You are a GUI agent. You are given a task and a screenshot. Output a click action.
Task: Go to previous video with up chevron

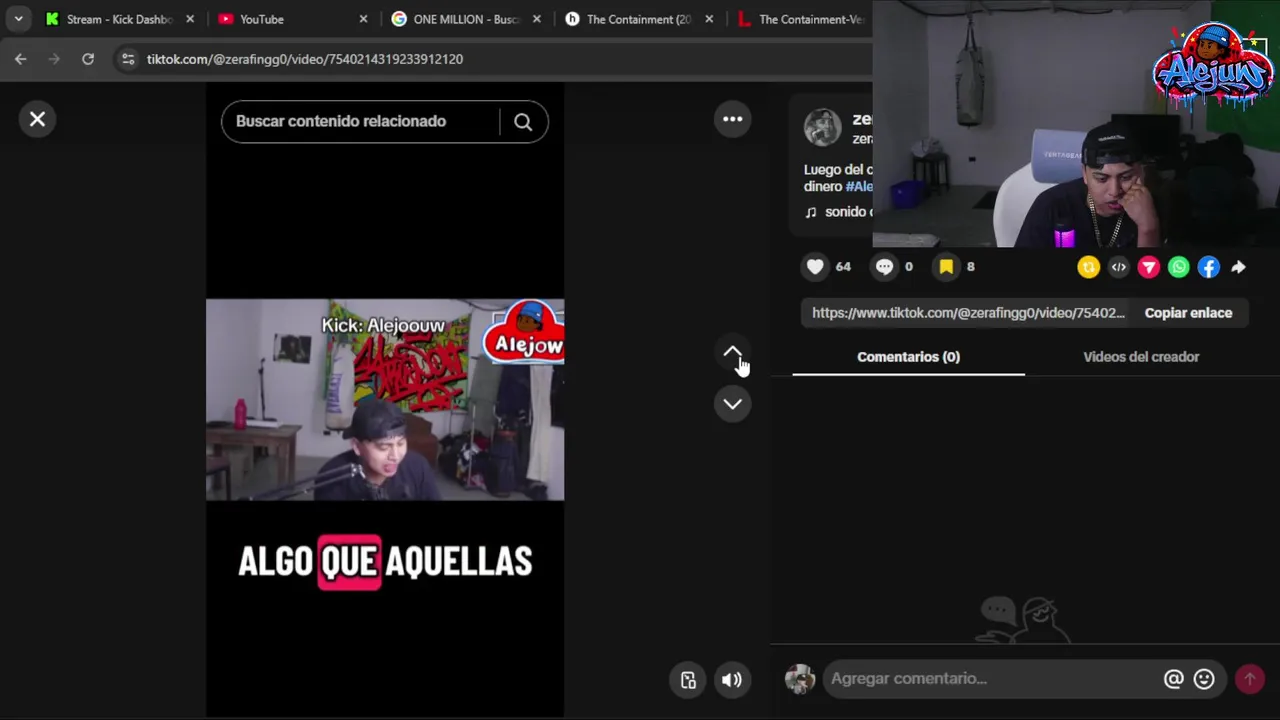click(x=733, y=353)
